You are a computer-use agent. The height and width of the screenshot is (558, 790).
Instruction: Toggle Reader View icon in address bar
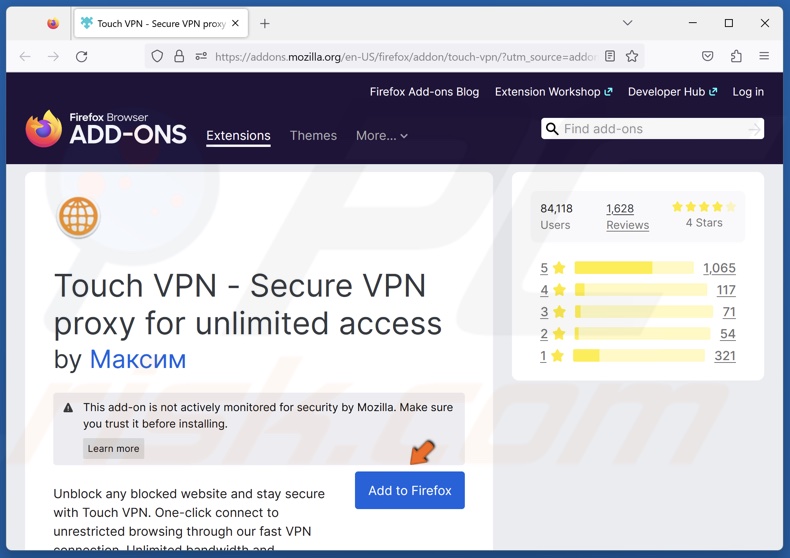[610, 57]
